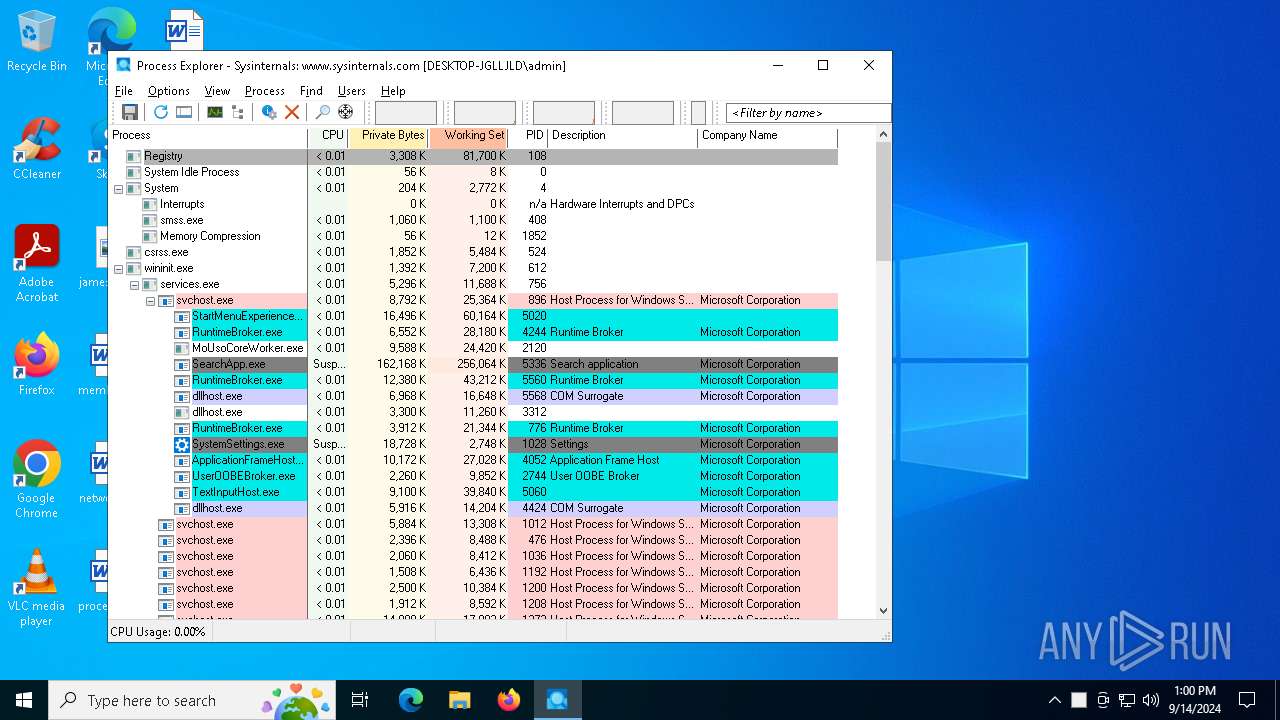Screen dimensions: 1280x720
Task: Click the VLC media player desktop icon
Action: click(37, 588)
